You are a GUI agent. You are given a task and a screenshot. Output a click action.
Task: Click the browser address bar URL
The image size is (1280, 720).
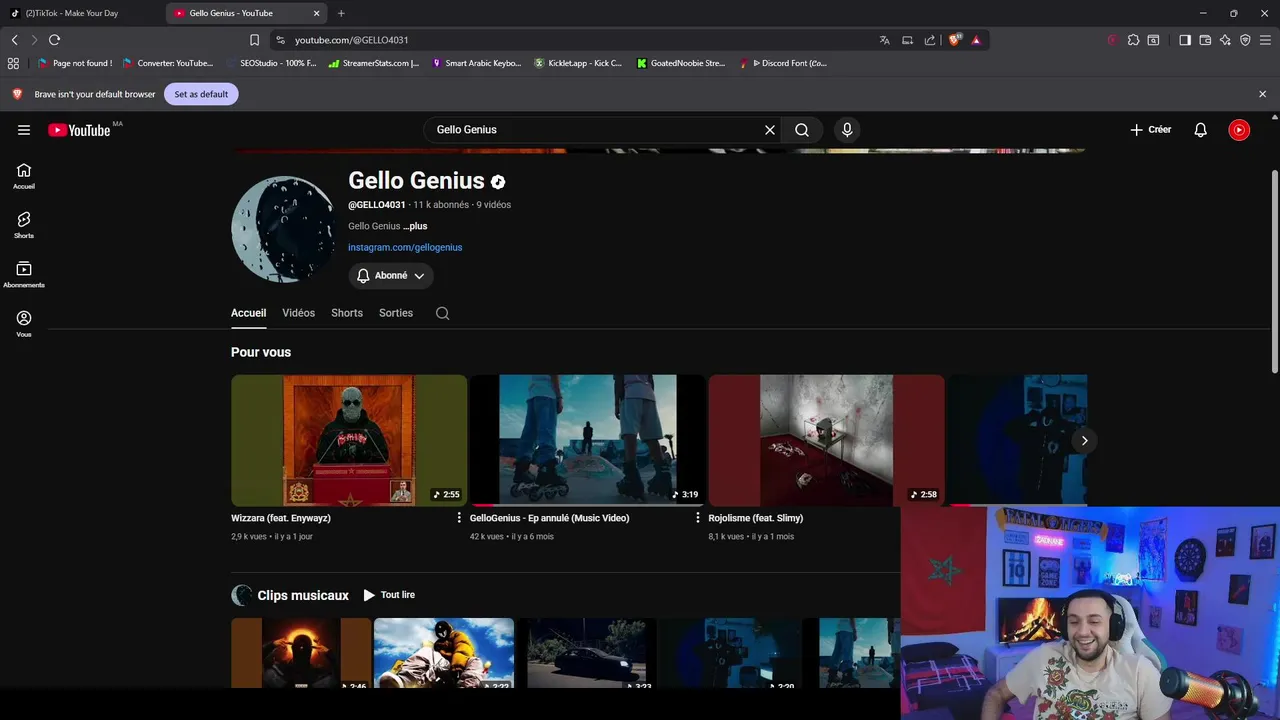(352, 40)
